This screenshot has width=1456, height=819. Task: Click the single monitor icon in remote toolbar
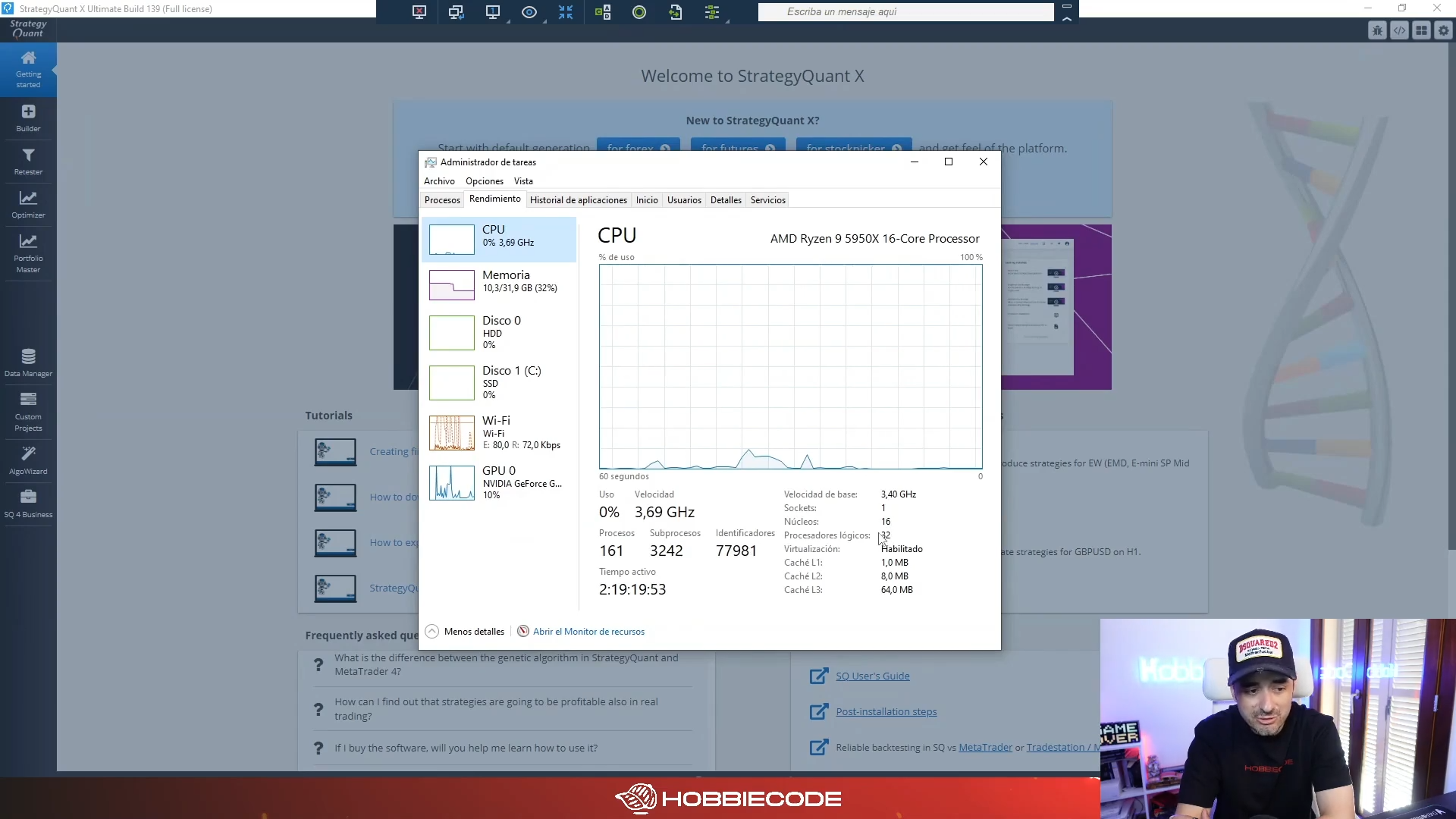(x=493, y=12)
